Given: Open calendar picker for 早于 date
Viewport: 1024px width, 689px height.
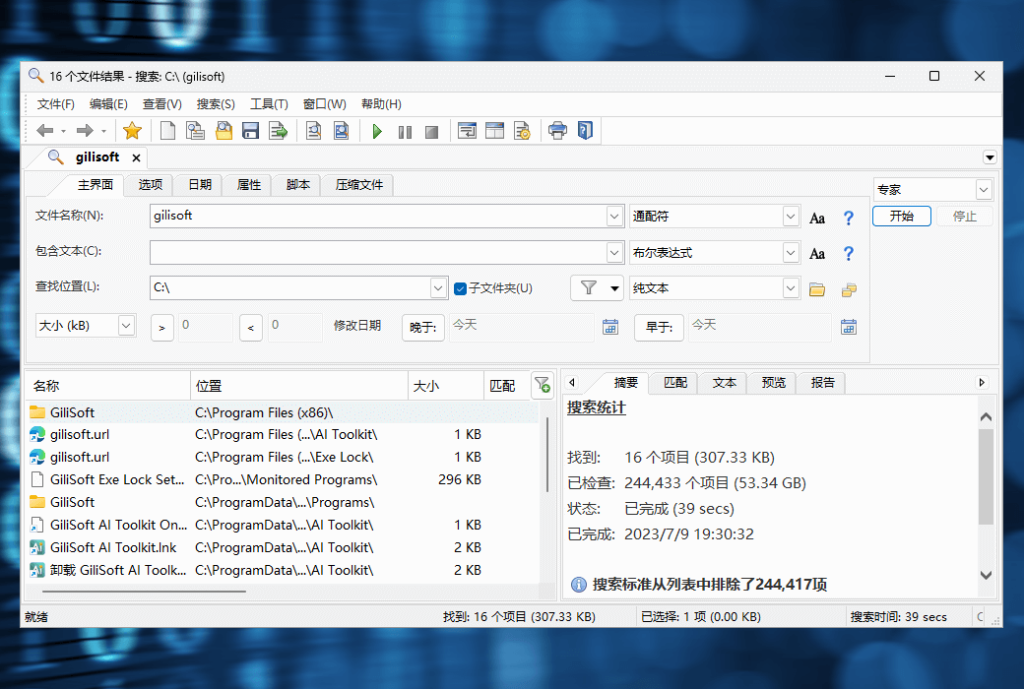Looking at the screenshot, I should (848, 327).
